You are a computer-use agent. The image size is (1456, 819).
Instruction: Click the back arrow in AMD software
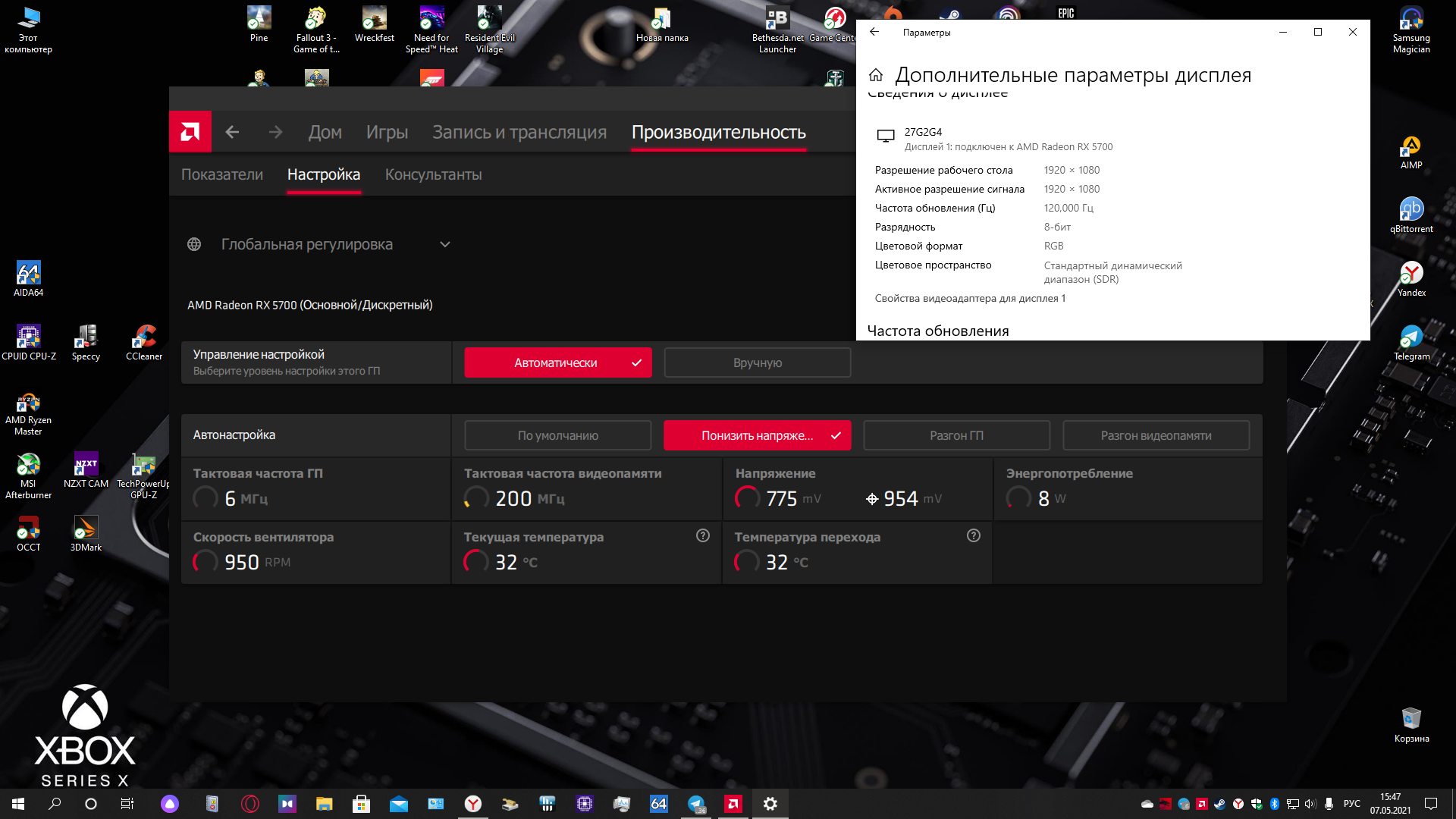(x=232, y=132)
